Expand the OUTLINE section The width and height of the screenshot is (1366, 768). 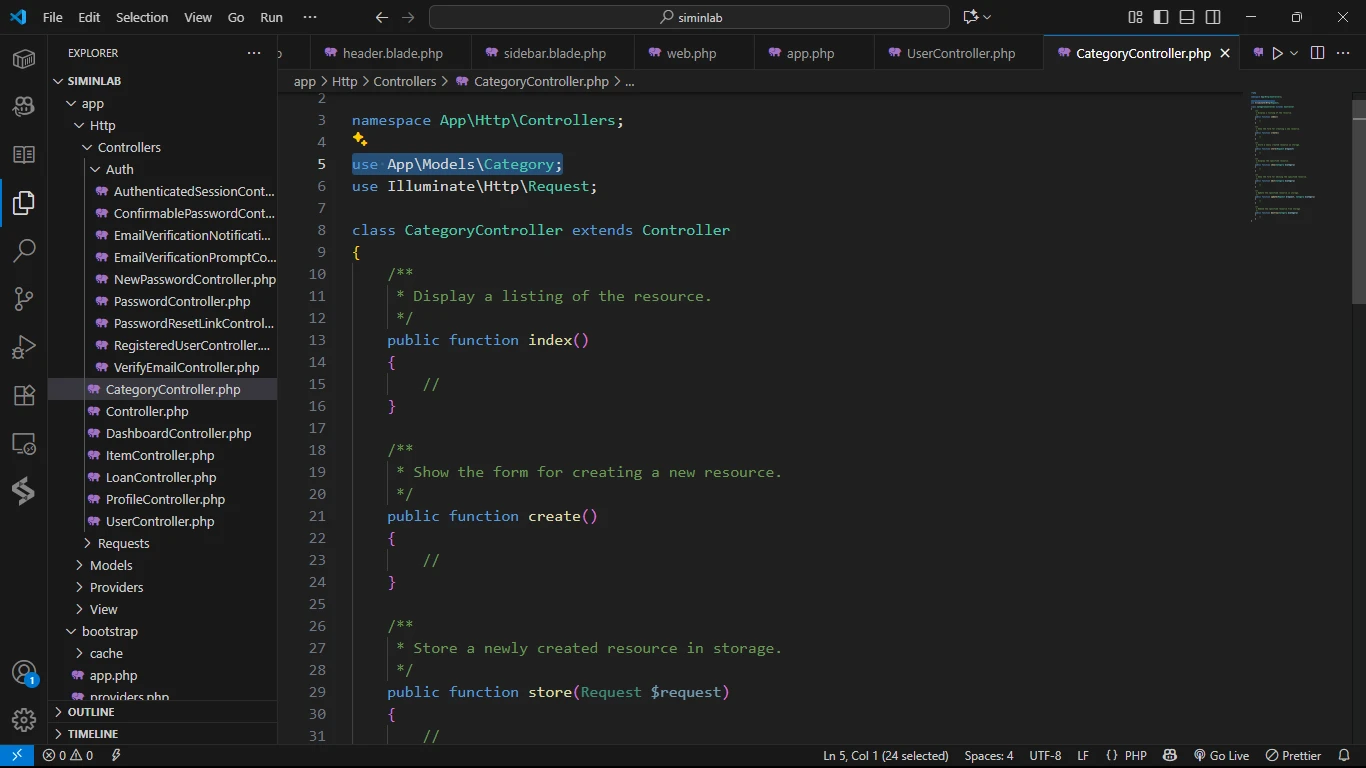pyautogui.click(x=91, y=712)
